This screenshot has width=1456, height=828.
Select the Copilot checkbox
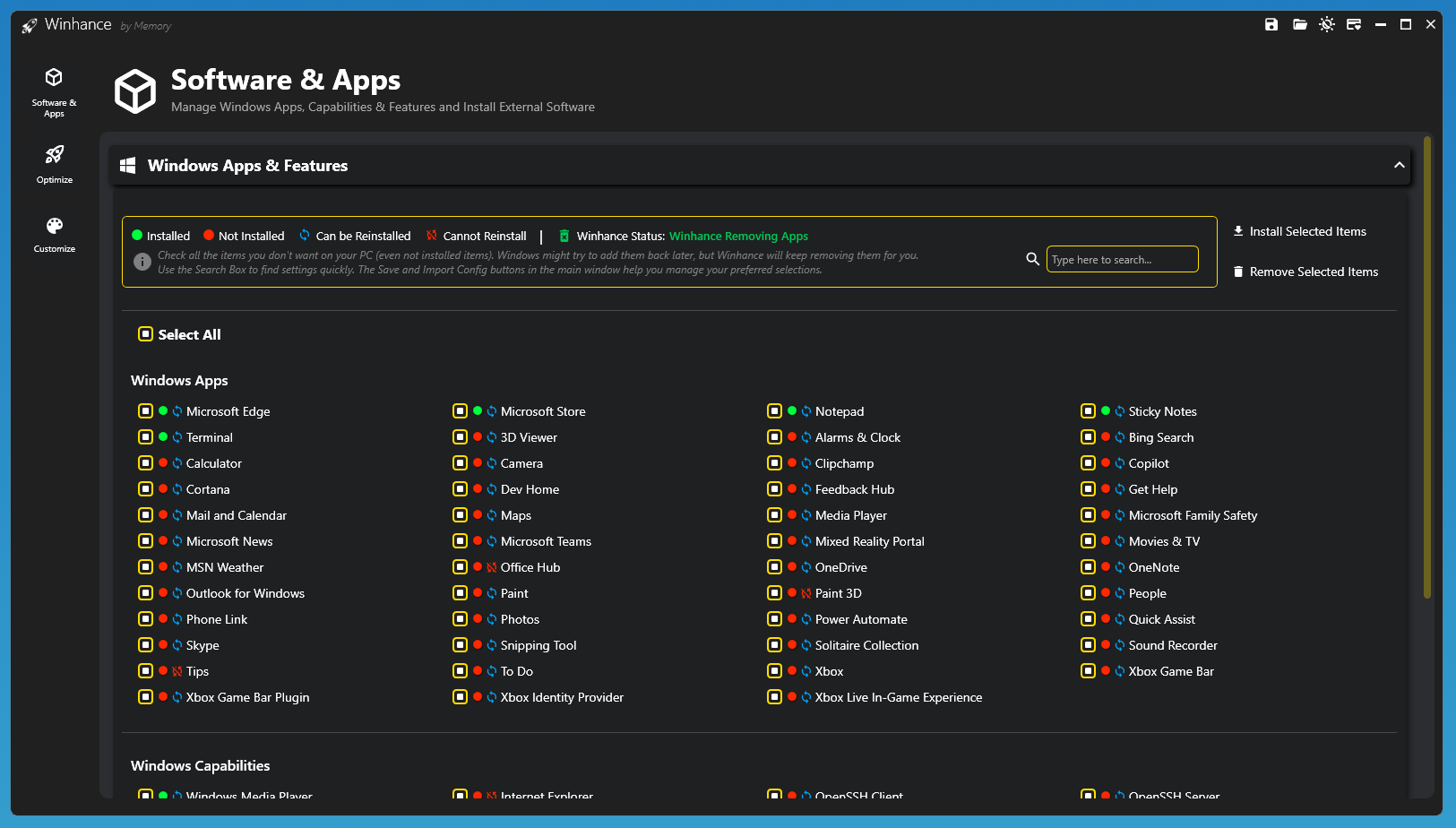pyautogui.click(x=1088, y=463)
